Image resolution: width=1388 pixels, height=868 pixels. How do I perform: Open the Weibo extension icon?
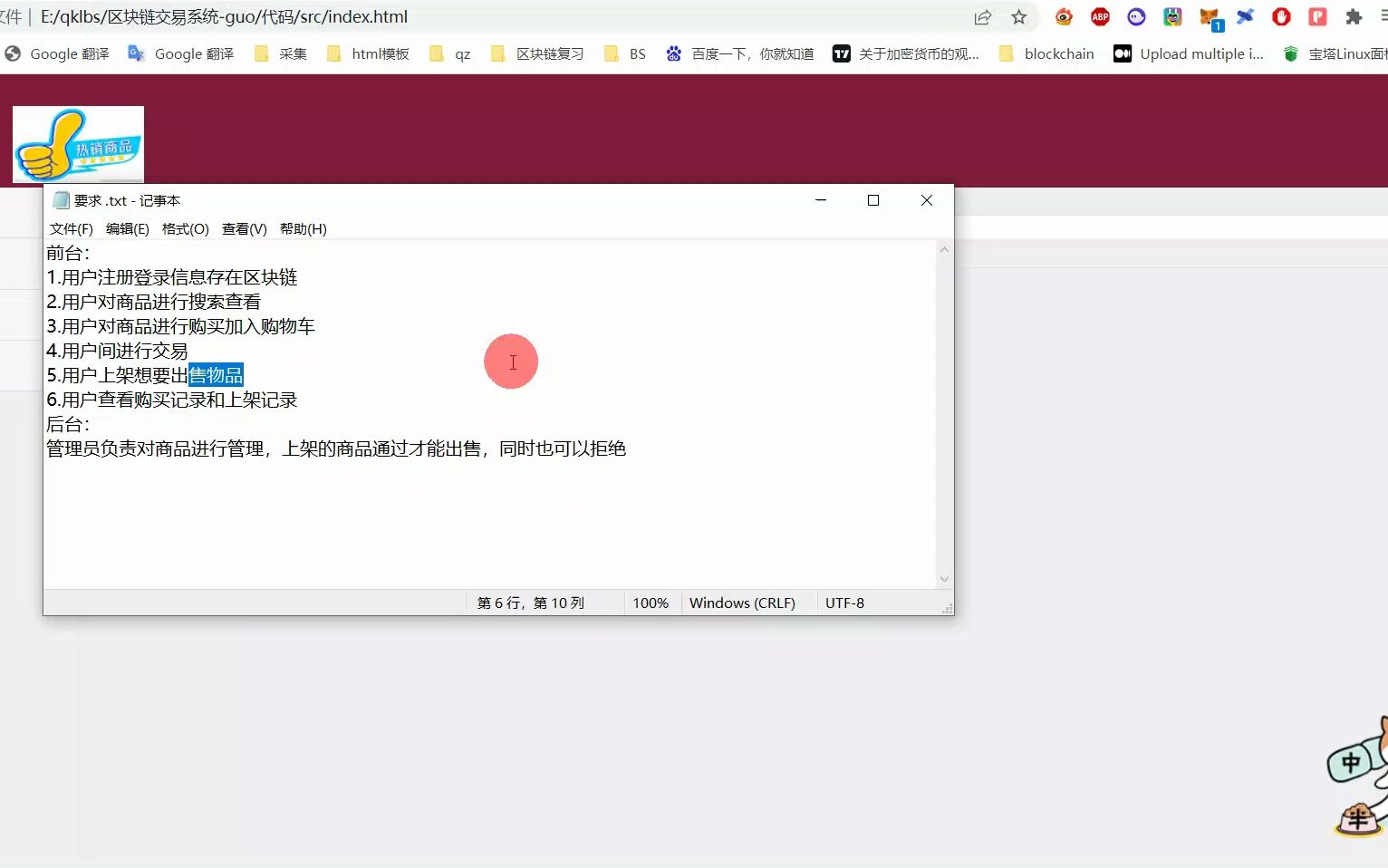pos(1064,17)
